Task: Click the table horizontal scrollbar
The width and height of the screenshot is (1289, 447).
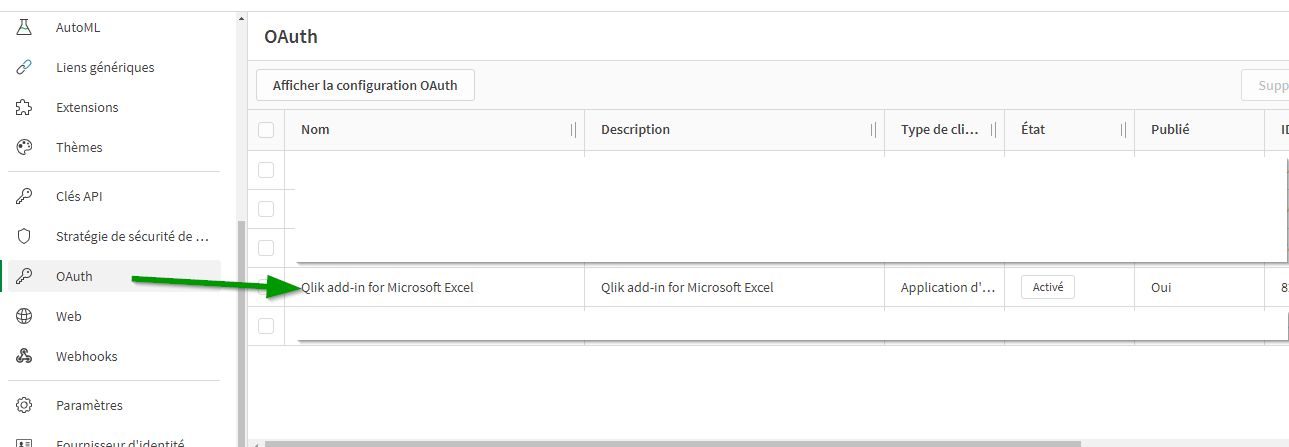Action: [672, 443]
